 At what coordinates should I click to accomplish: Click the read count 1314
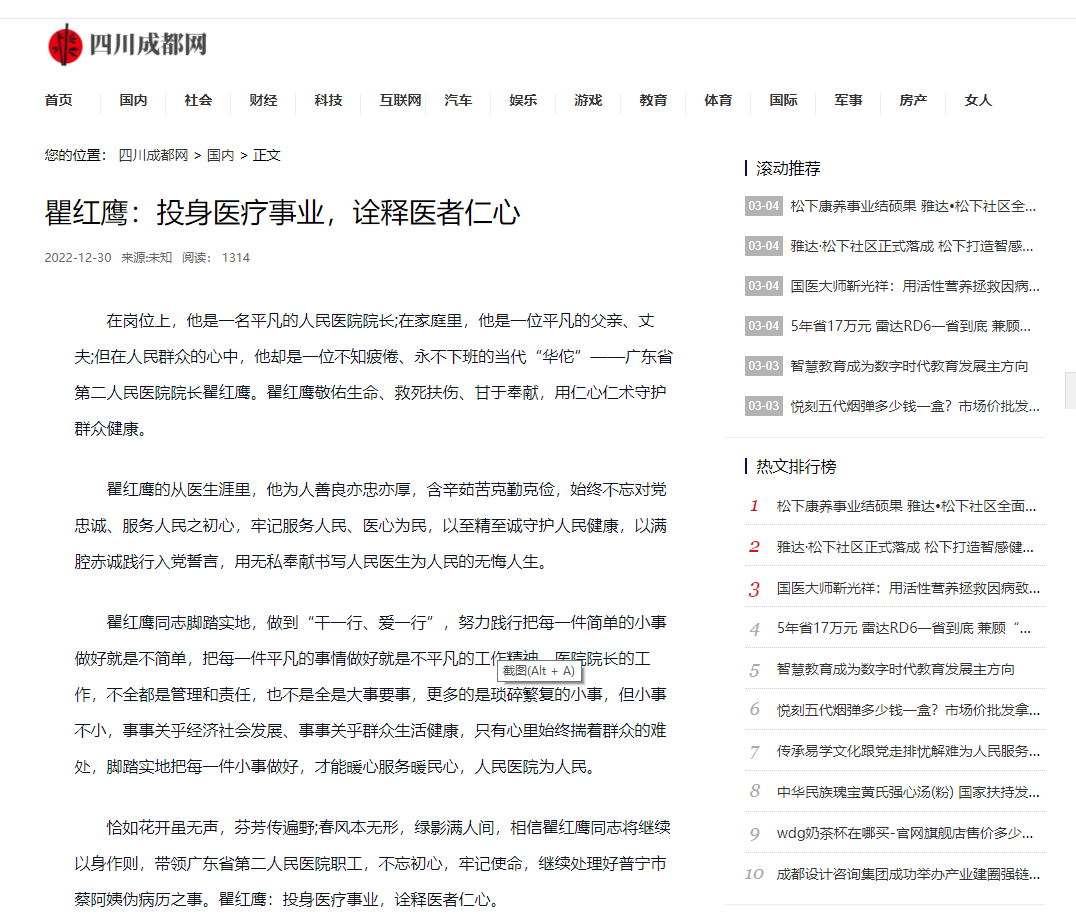coord(236,257)
